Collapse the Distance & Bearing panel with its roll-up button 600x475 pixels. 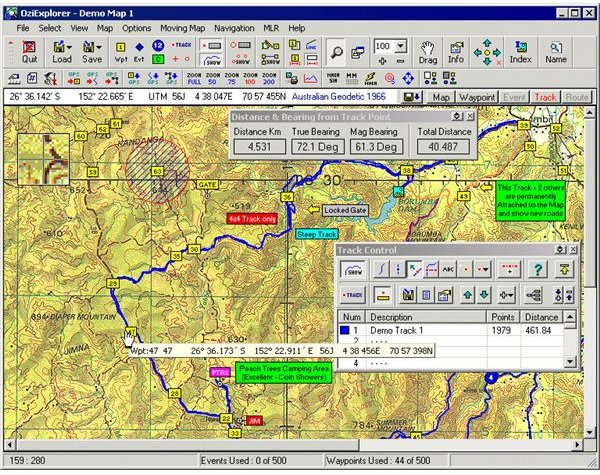457,116
